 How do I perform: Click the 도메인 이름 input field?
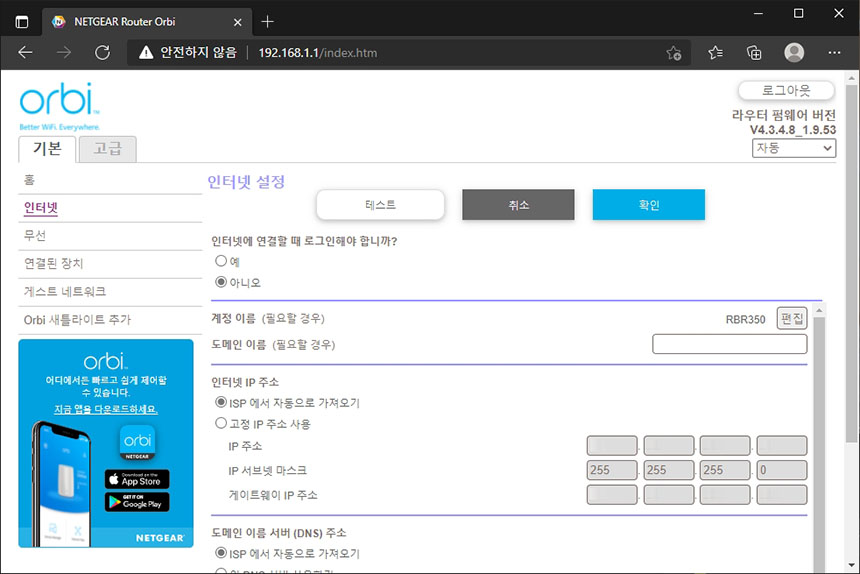click(x=729, y=344)
